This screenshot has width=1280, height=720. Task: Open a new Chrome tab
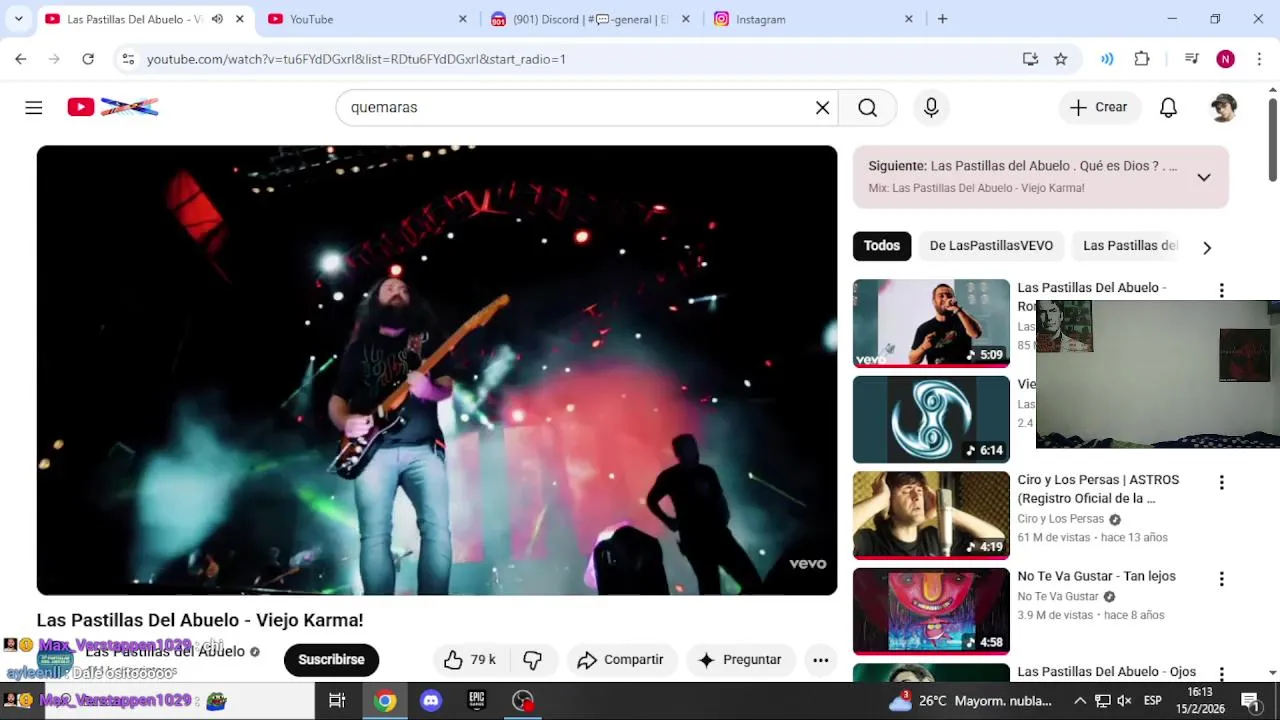942,19
